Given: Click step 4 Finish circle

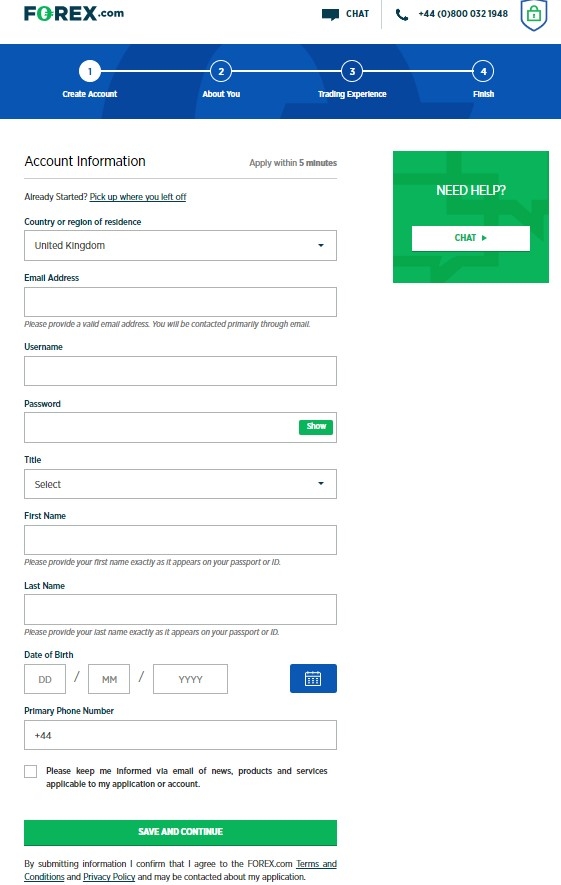Looking at the screenshot, I should click(x=483, y=71).
